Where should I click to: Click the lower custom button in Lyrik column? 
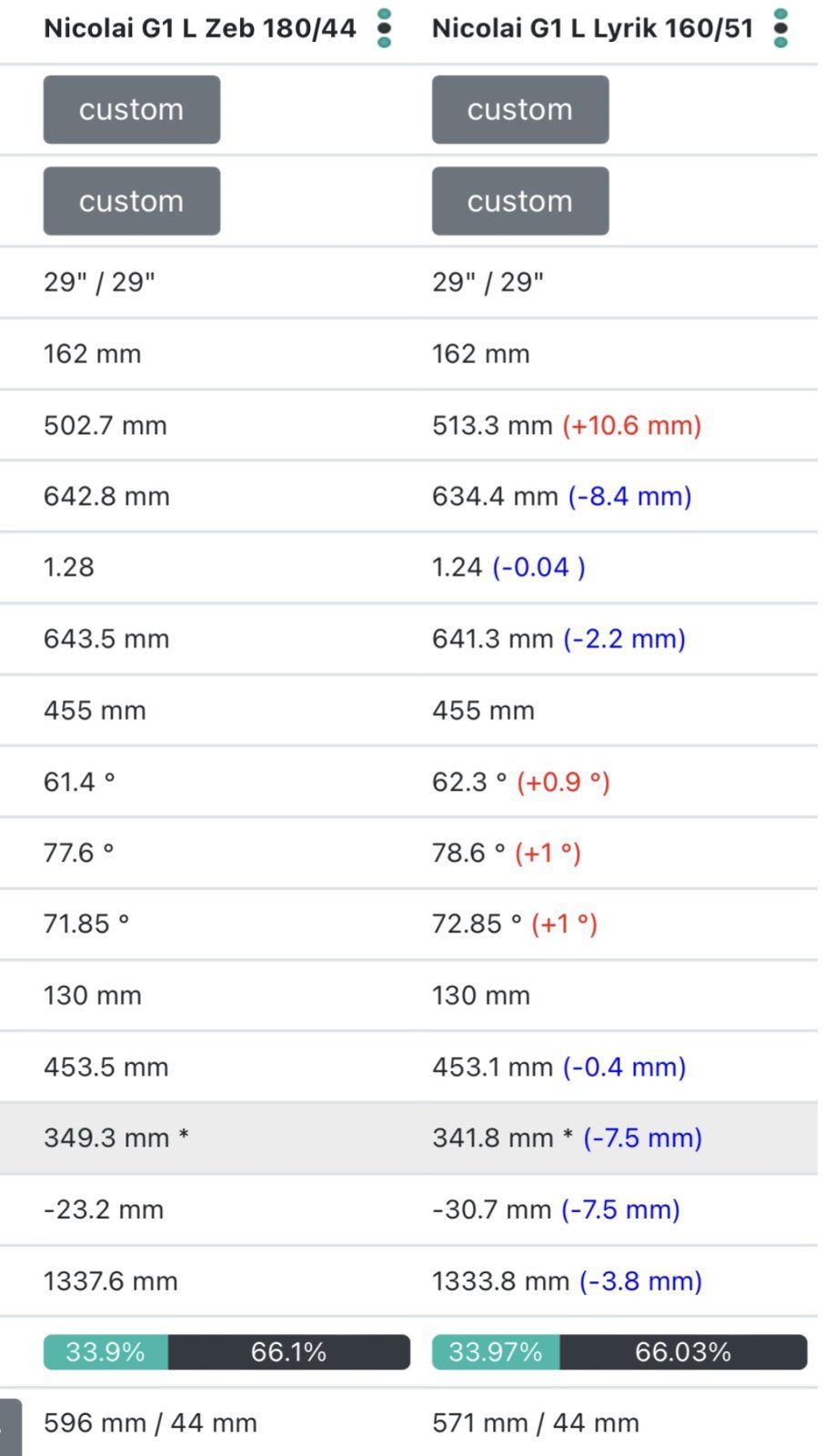pos(520,201)
